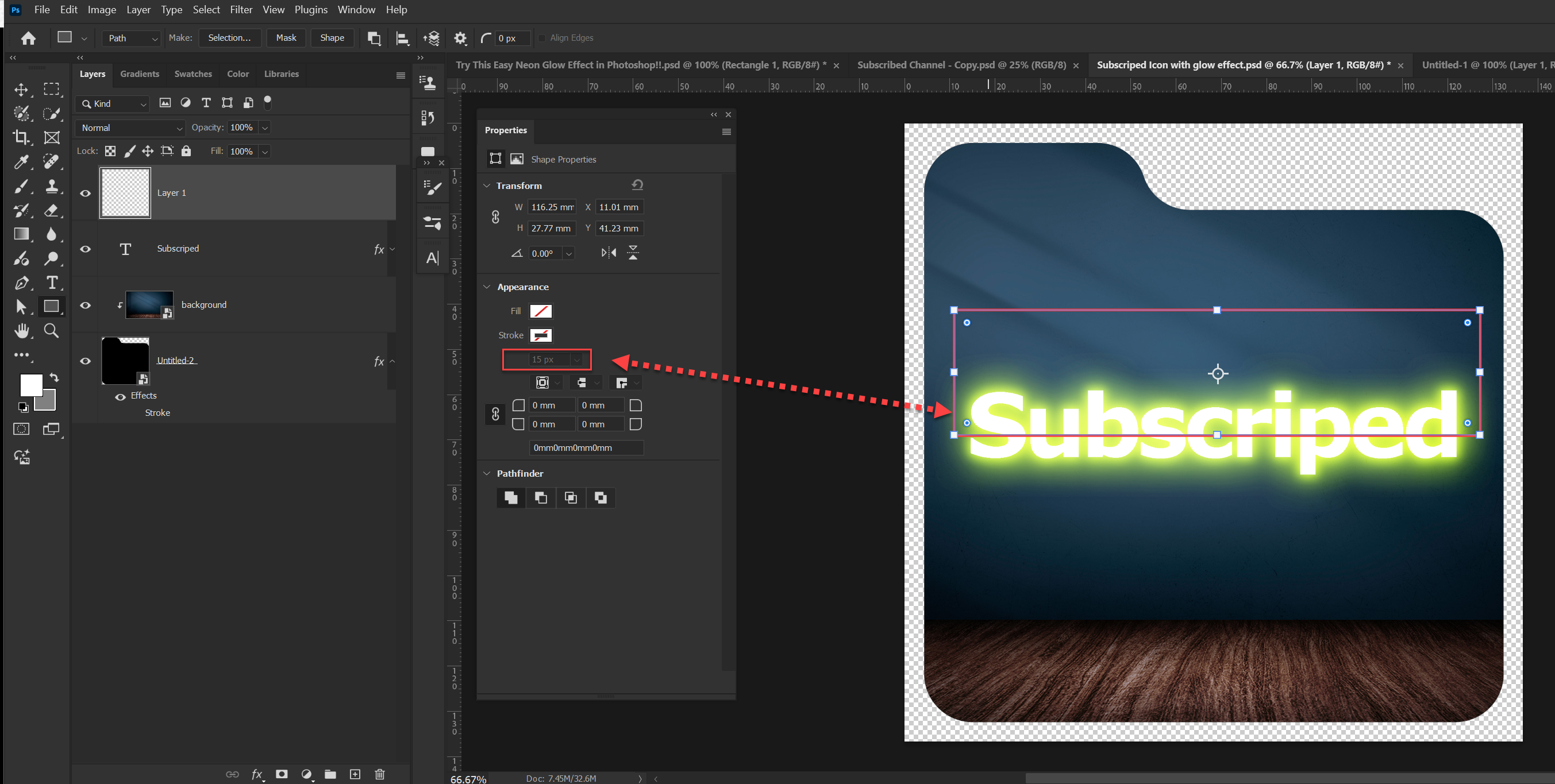The width and height of the screenshot is (1555, 784).
Task: Select the Crop tool
Action: tap(22, 138)
